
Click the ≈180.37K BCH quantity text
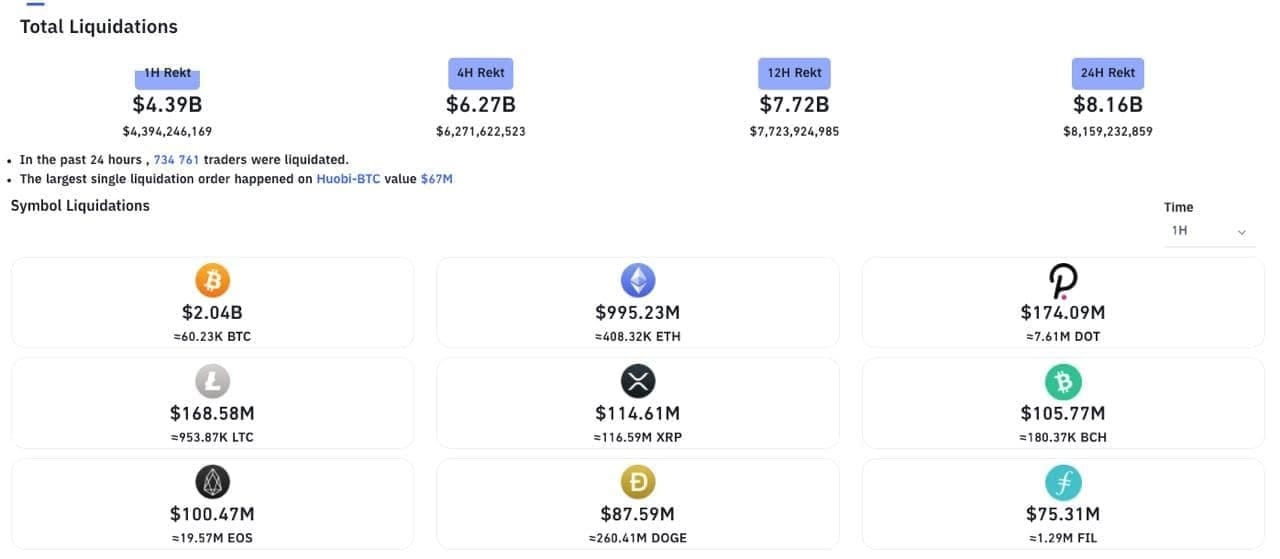(1063, 438)
